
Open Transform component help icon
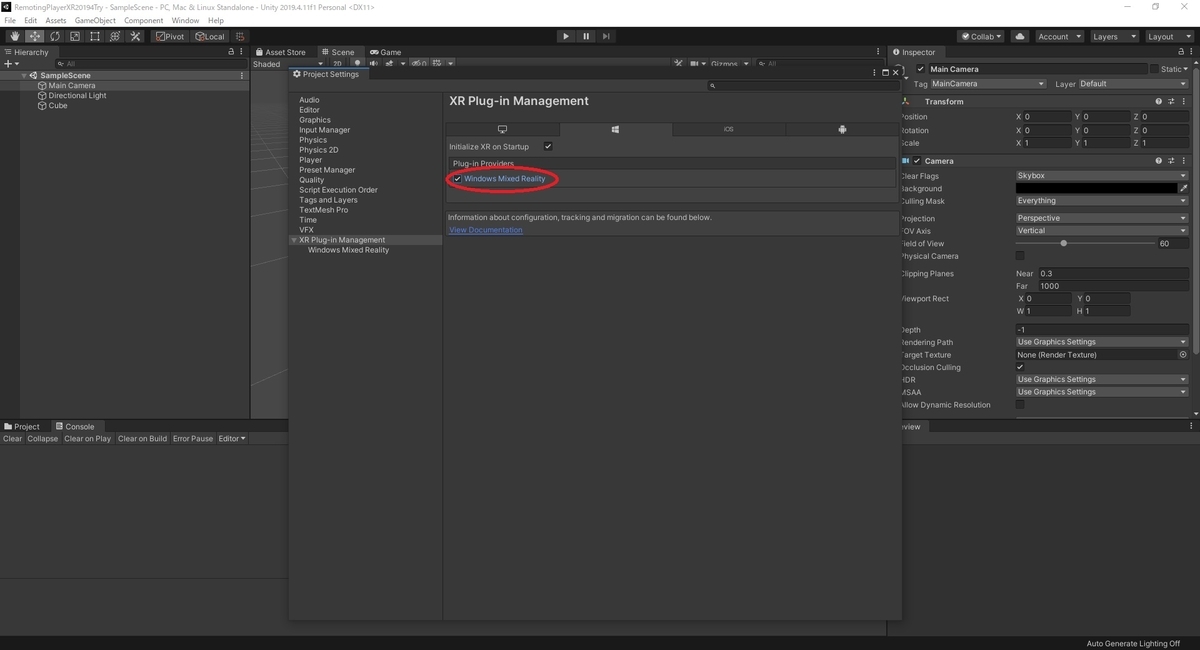tap(1159, 101)
